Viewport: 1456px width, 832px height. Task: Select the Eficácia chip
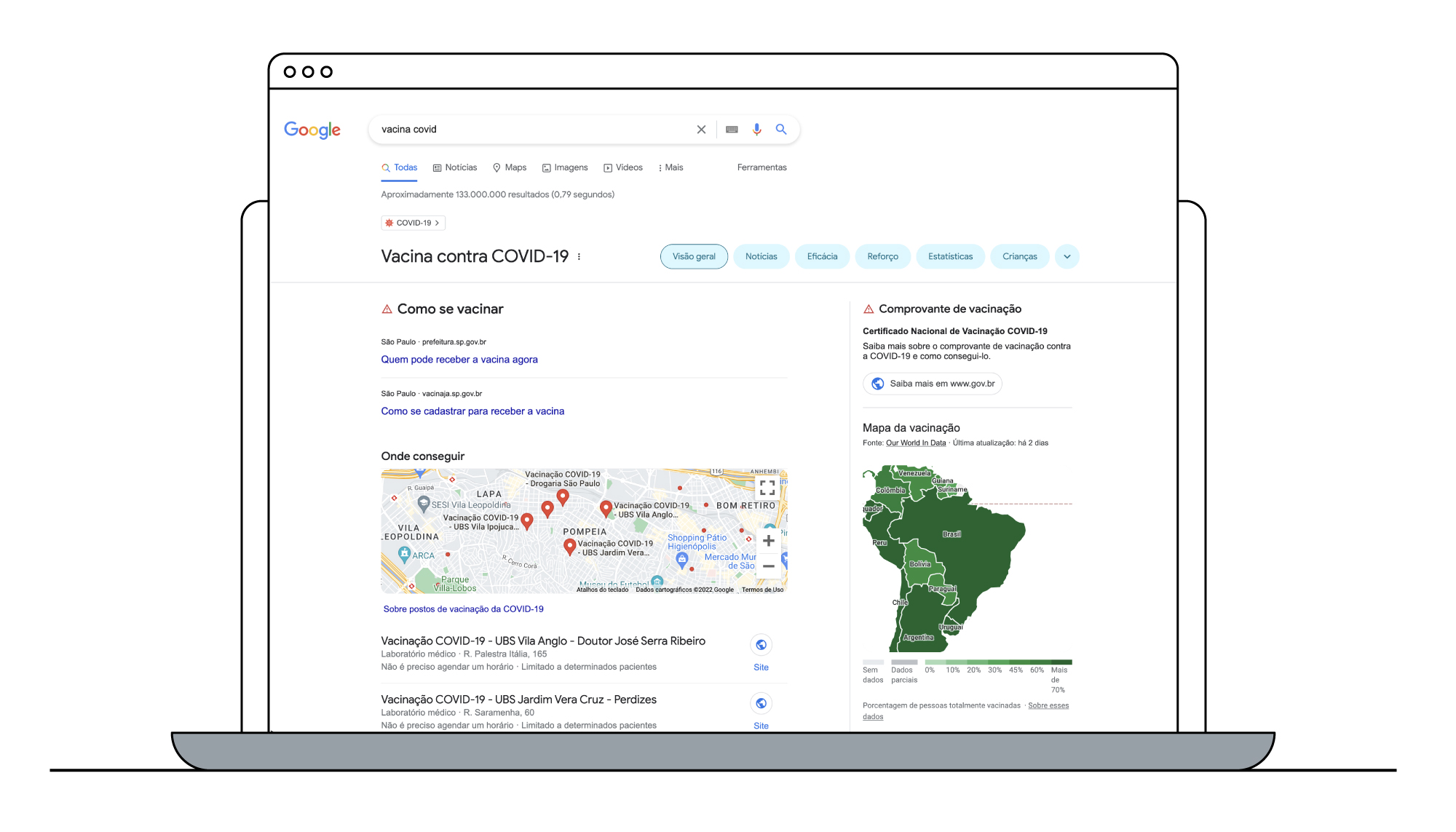click(x=823, y=257)
